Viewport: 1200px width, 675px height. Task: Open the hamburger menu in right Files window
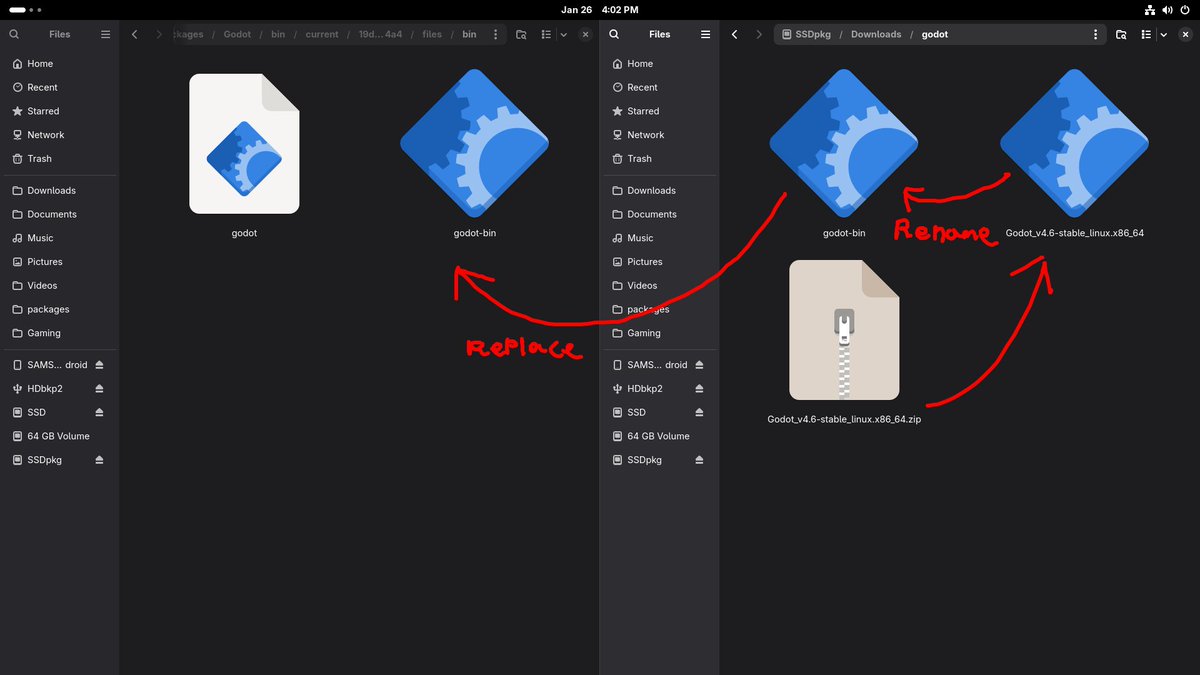coord(706,34)
